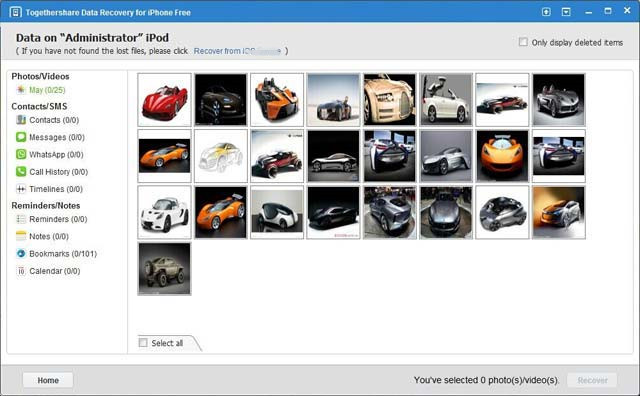The height and width of the screenshot is (396, 640).
Task: Show Bookmarks (0/101) items
Action: [63, 254]
